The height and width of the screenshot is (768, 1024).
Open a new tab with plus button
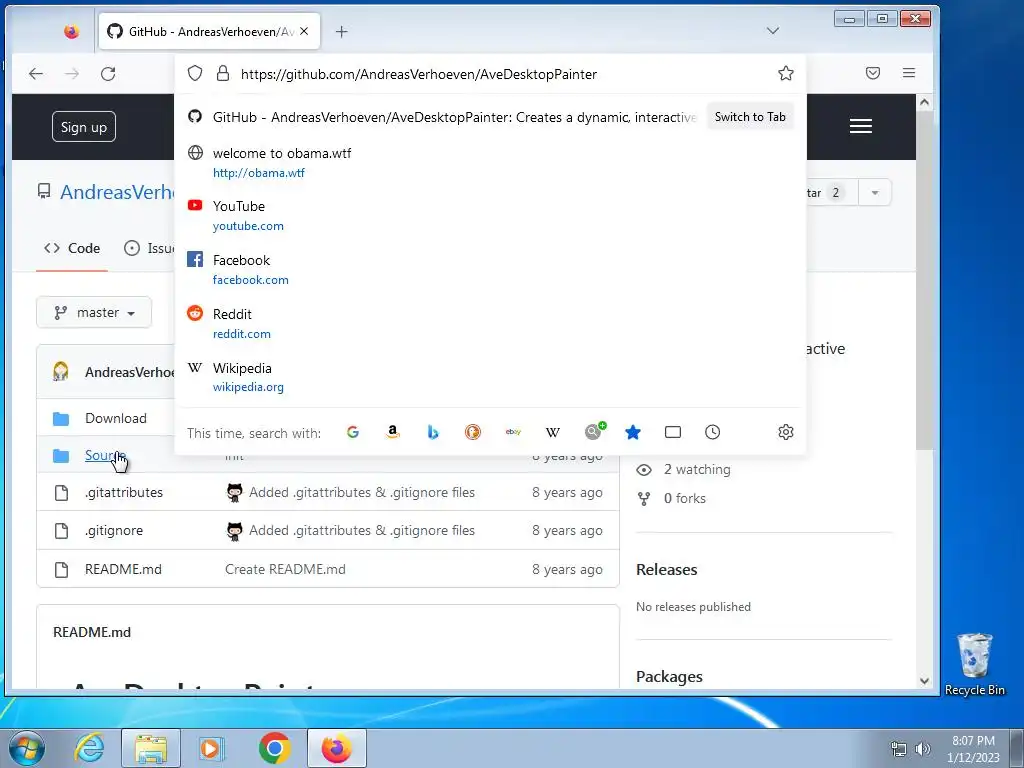[342, 31]
